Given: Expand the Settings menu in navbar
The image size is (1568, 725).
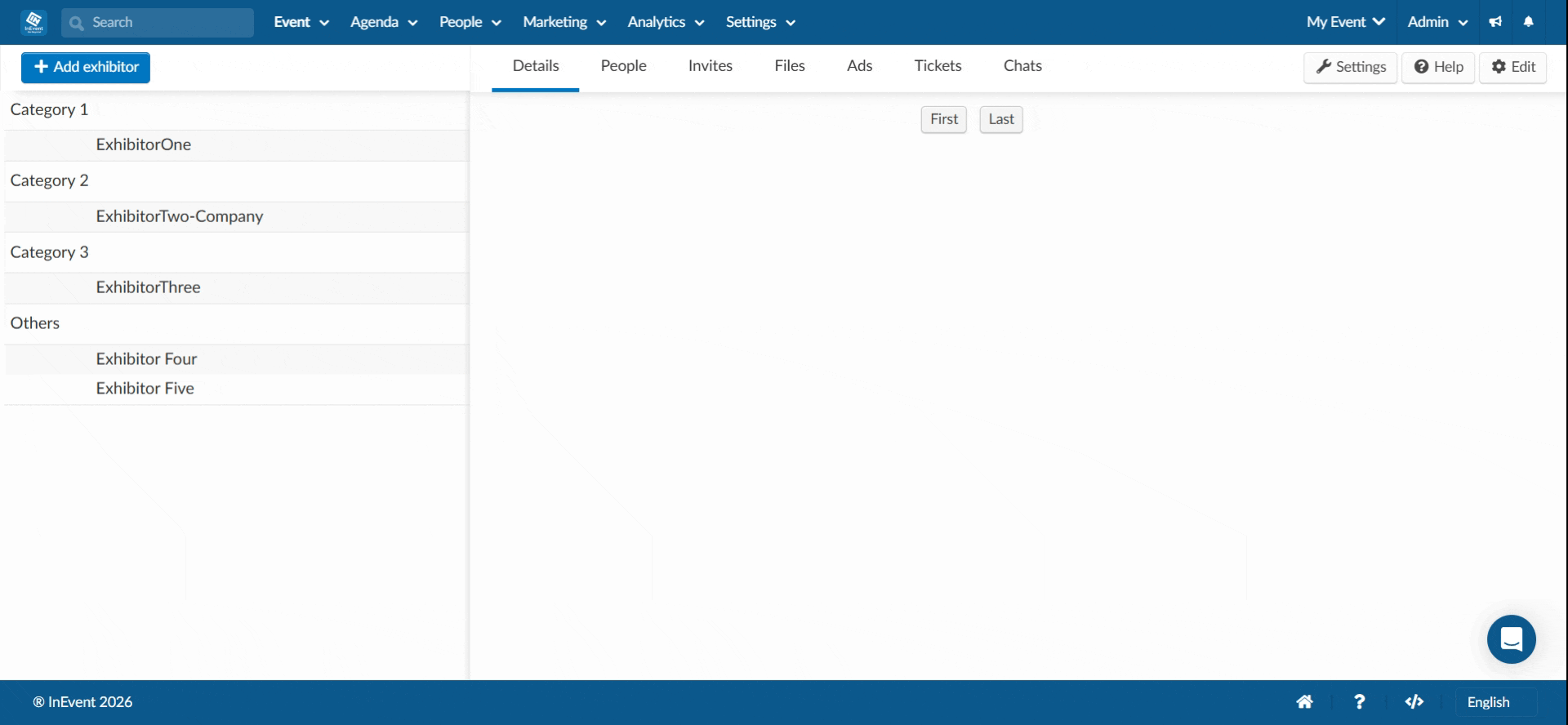Looking at the screenshot, I should (760, 22).
